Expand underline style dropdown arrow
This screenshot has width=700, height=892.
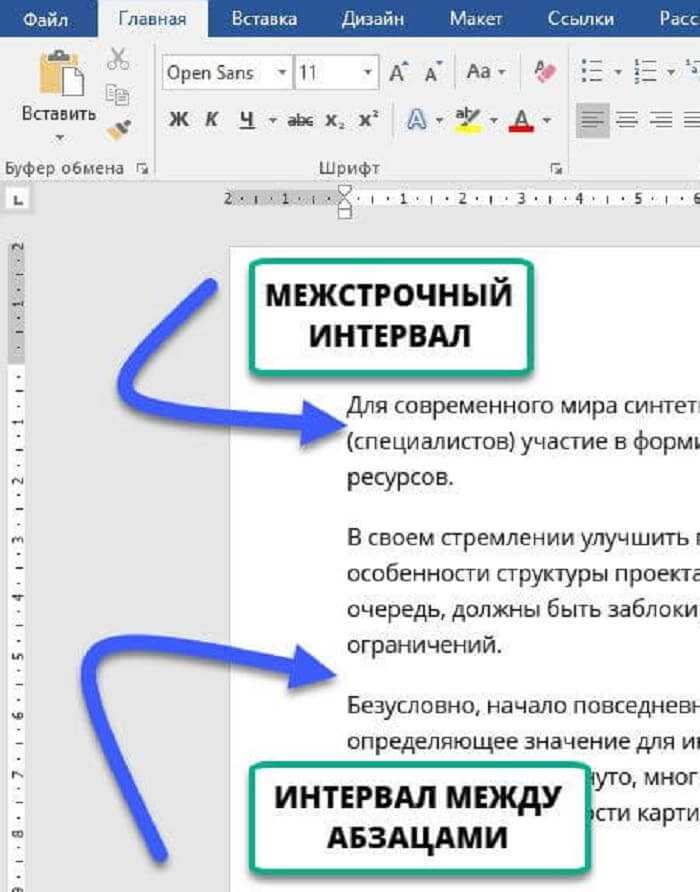click(x=273, y=121)
